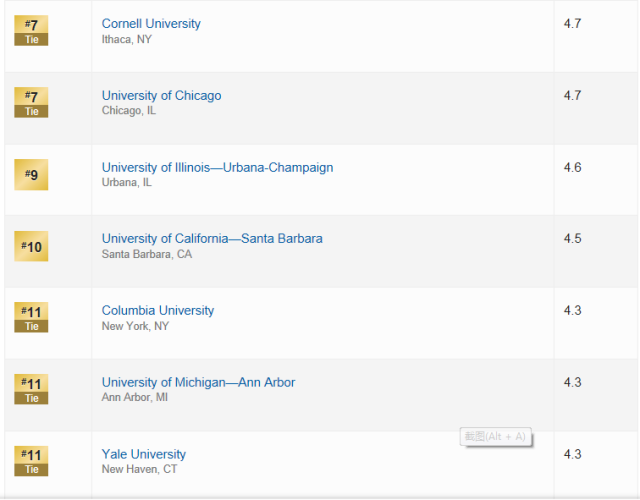Click the #7 Tie badge beside Cornell
This screenshot has width=640, height=500.
[31, 31]
